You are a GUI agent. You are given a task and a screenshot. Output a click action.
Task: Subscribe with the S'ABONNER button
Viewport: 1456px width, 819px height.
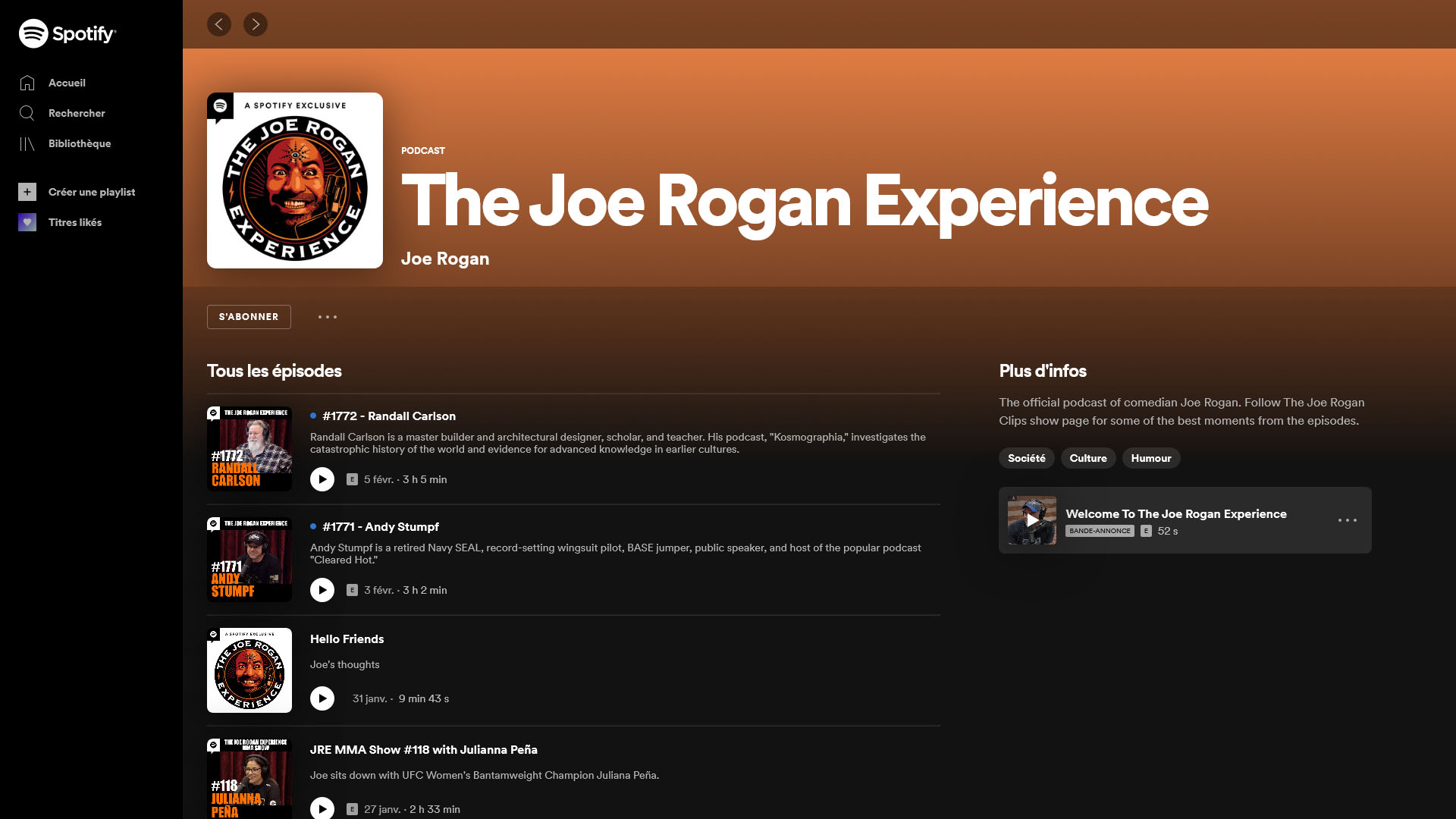249,317
